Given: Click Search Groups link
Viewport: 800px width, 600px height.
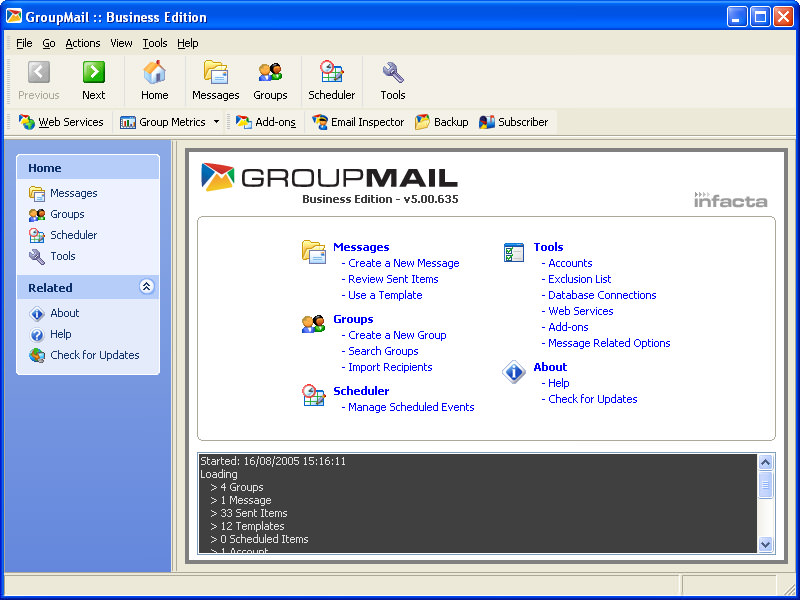Looking at the screenshot, I should [383, 351].
